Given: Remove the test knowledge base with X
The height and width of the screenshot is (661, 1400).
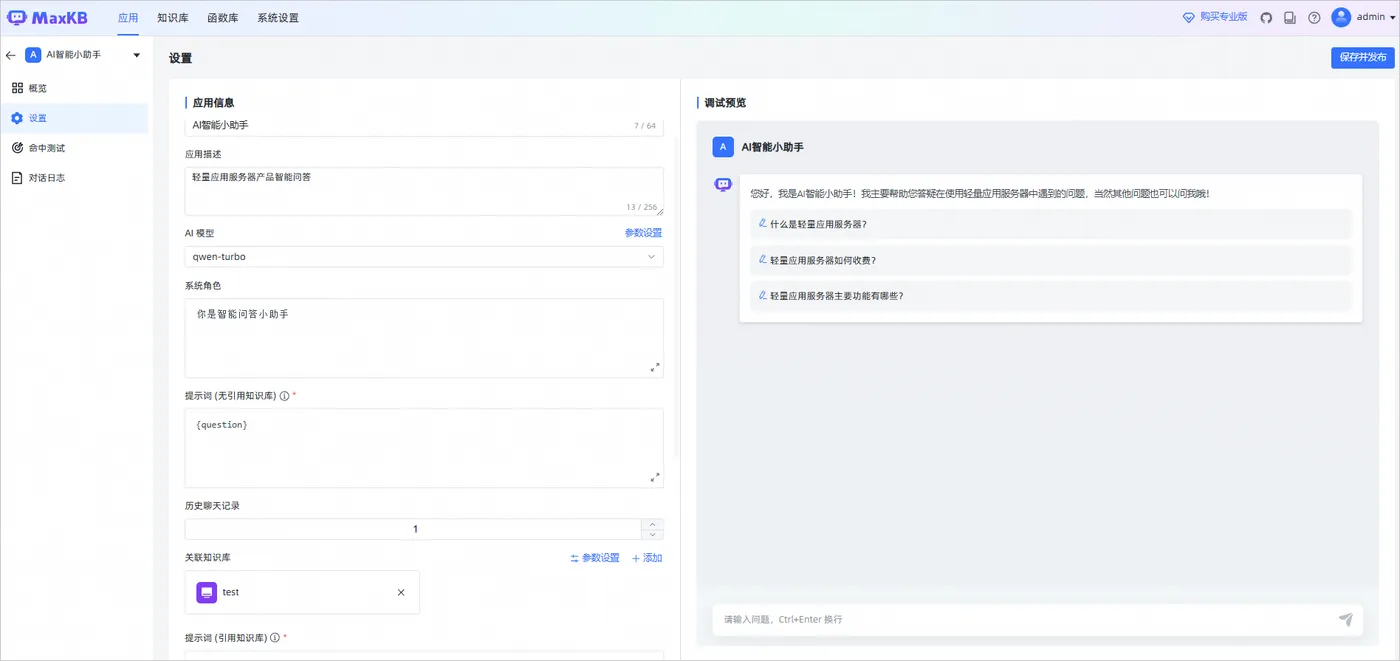Looking at the screenshot, I should [401, 592].
